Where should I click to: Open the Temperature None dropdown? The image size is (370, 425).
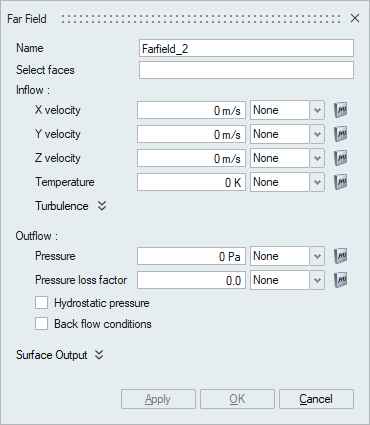(287, 182)
